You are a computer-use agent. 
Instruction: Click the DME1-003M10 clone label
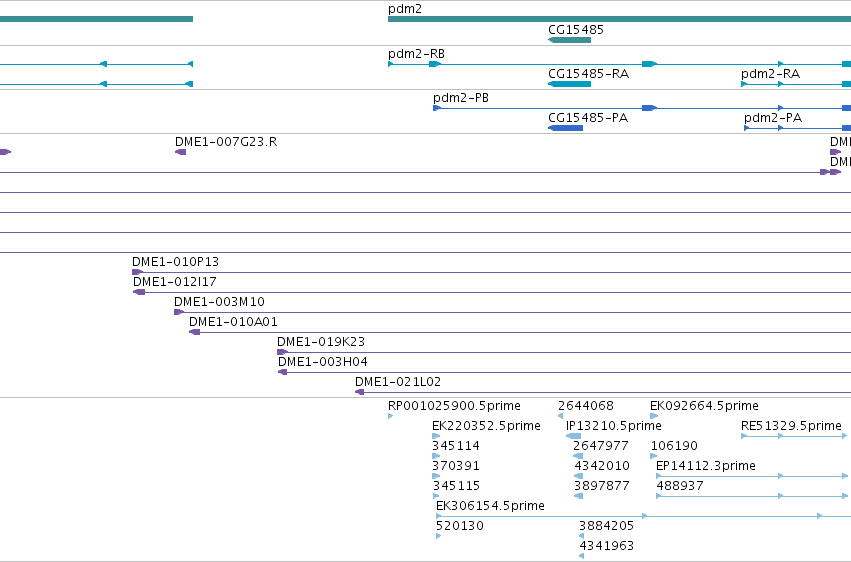(x=219, y=302)
